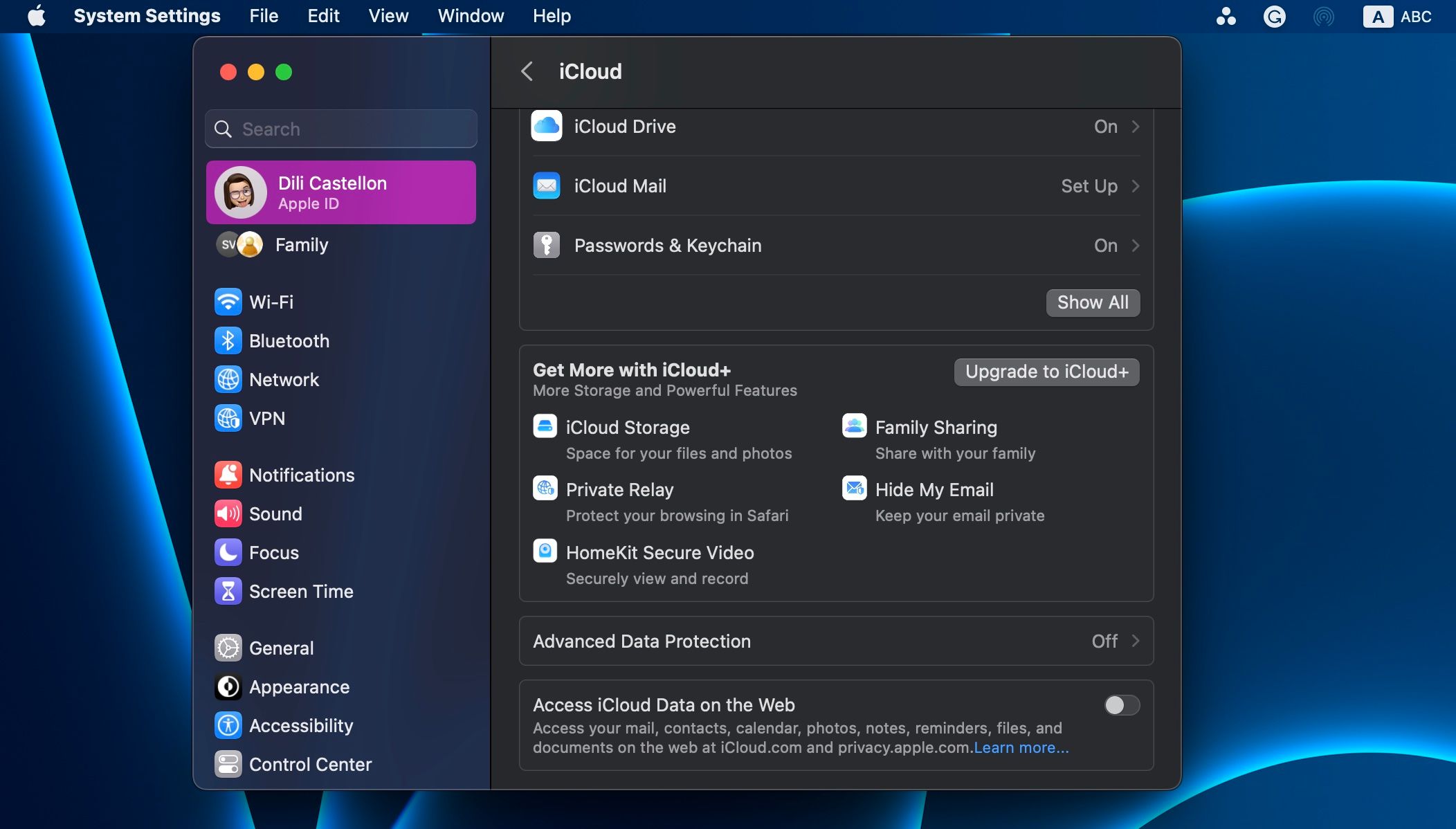Screen dimensions: 1456x829
Task: Open the Hide My Email icon
Action: point(854,488)
